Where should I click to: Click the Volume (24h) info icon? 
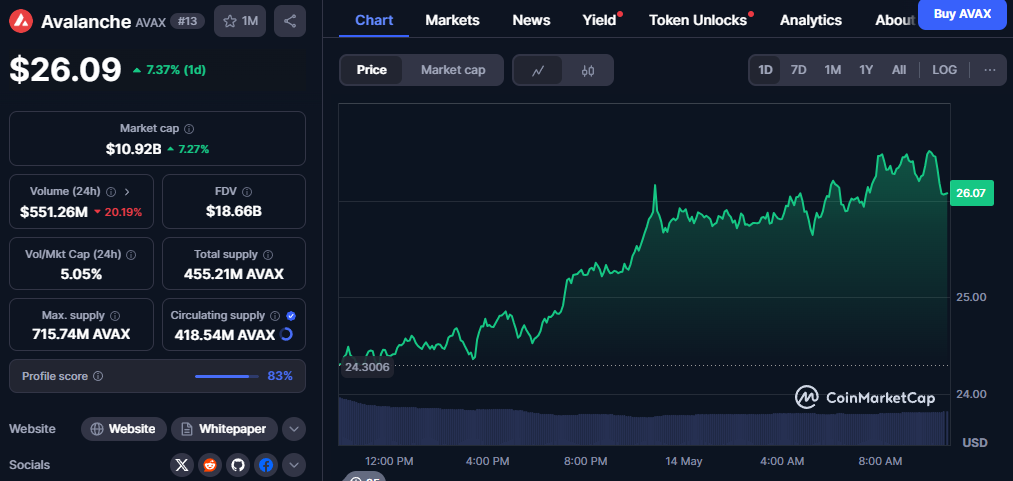(110, 192)
